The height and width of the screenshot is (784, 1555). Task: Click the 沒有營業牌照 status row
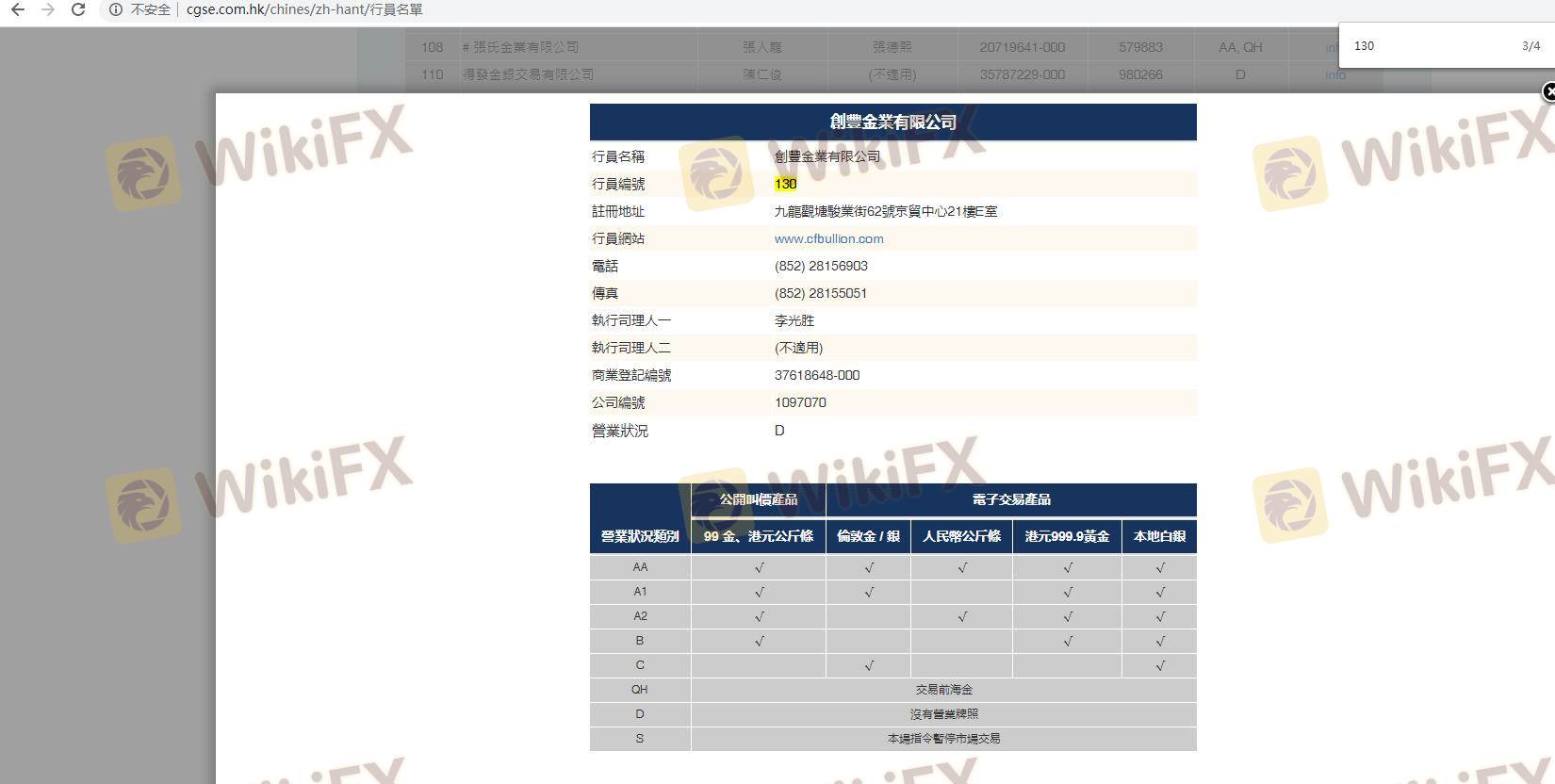[x=943, y=714]
